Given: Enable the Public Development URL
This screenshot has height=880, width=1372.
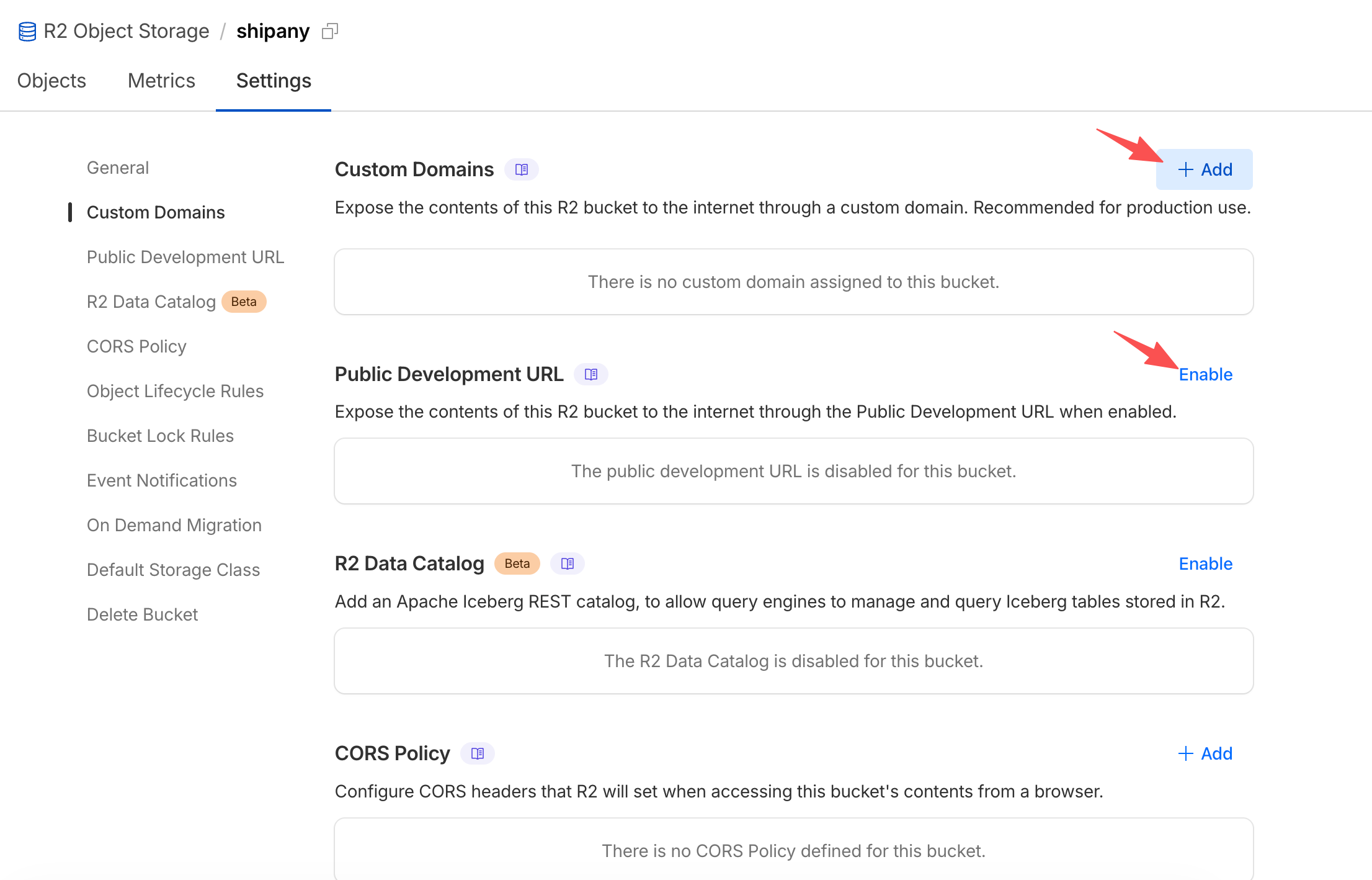Looking at the screenshot, I should point(1205,374).
